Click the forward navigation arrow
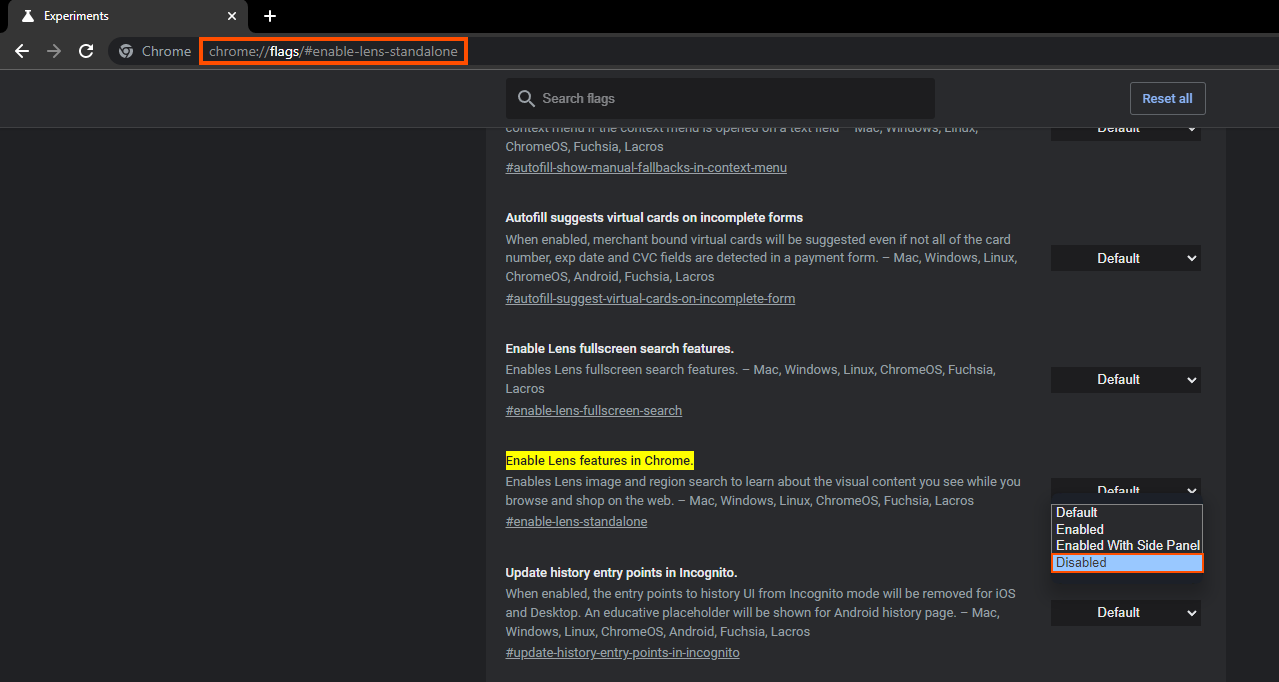The width and height of the screenshot is (1279, 682). click(54, 51)
